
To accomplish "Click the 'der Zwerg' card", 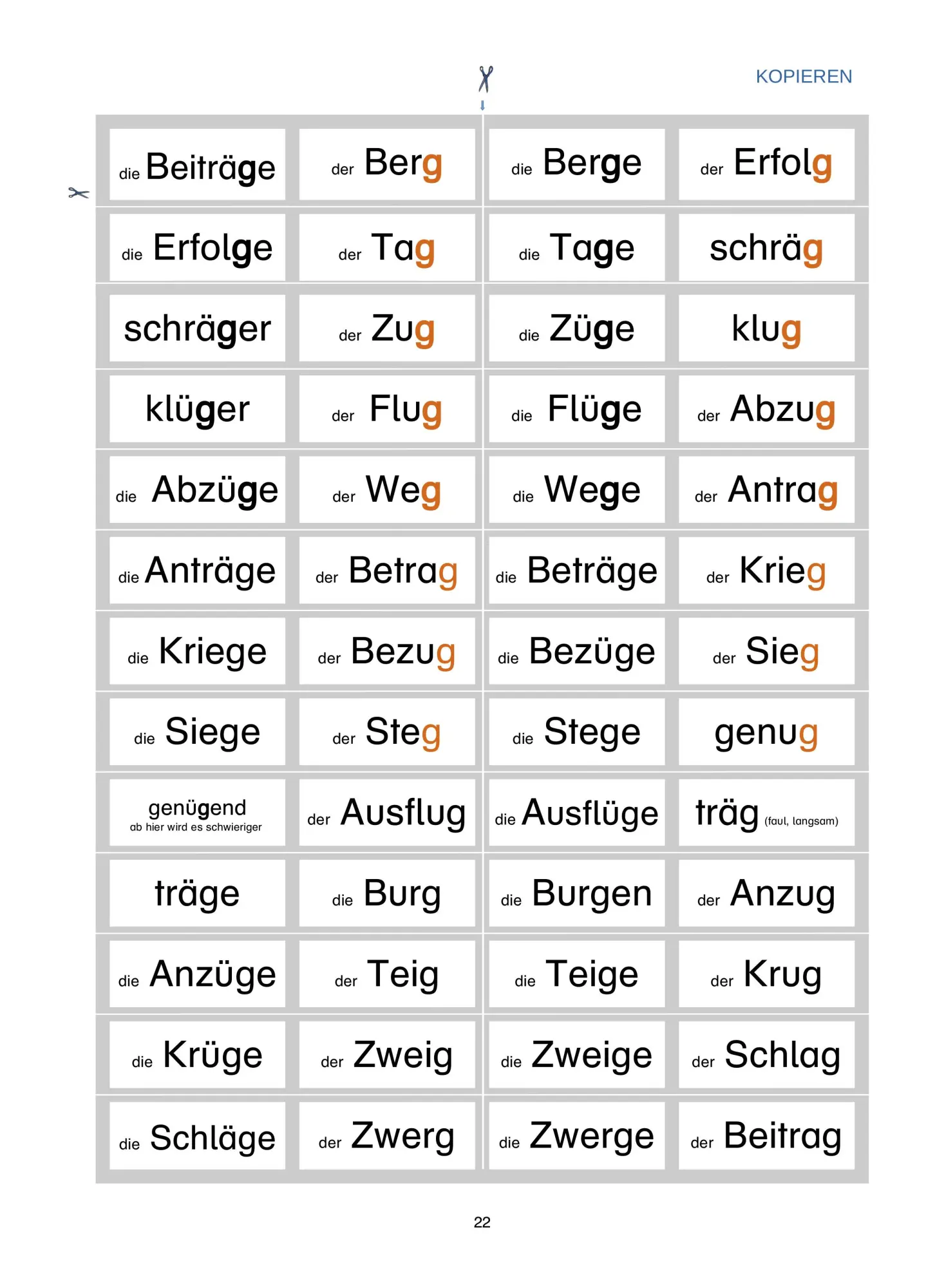I will pos(387,1136).
